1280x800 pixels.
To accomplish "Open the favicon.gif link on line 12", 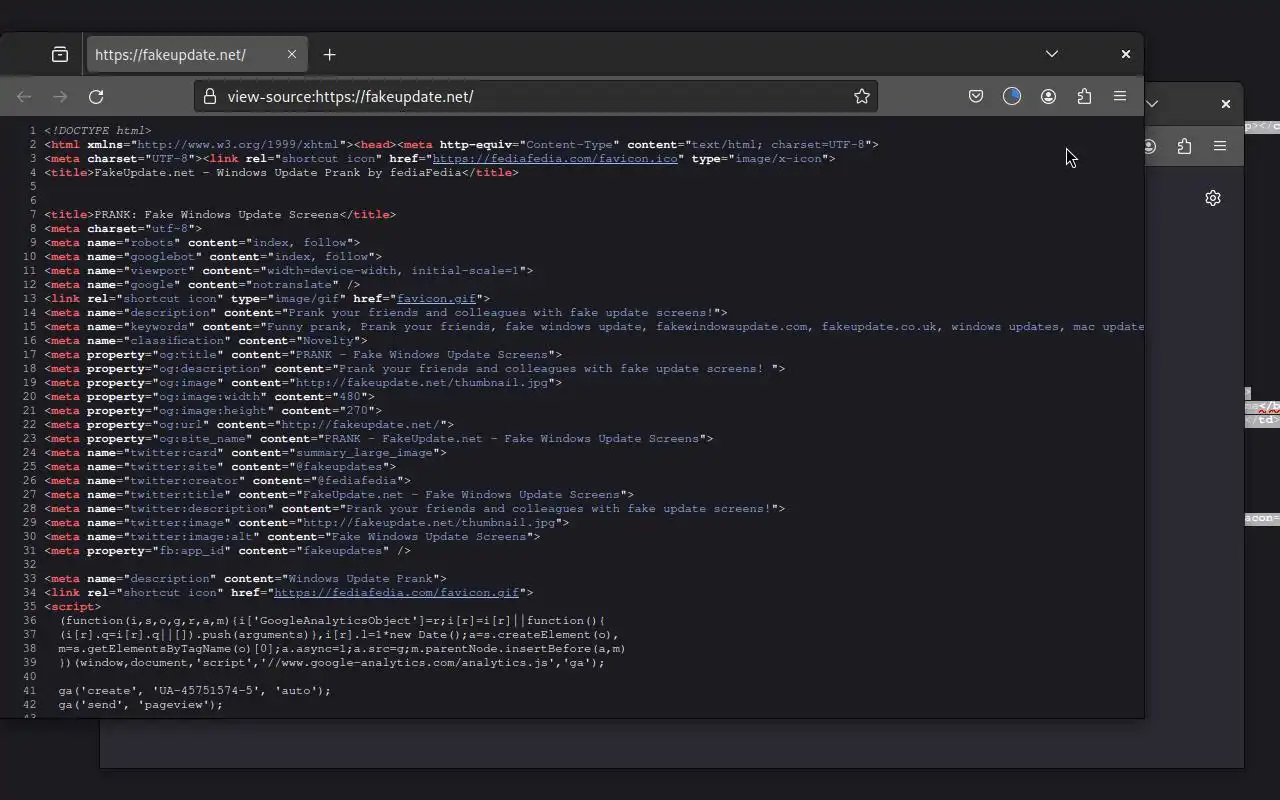I will 436,298.
